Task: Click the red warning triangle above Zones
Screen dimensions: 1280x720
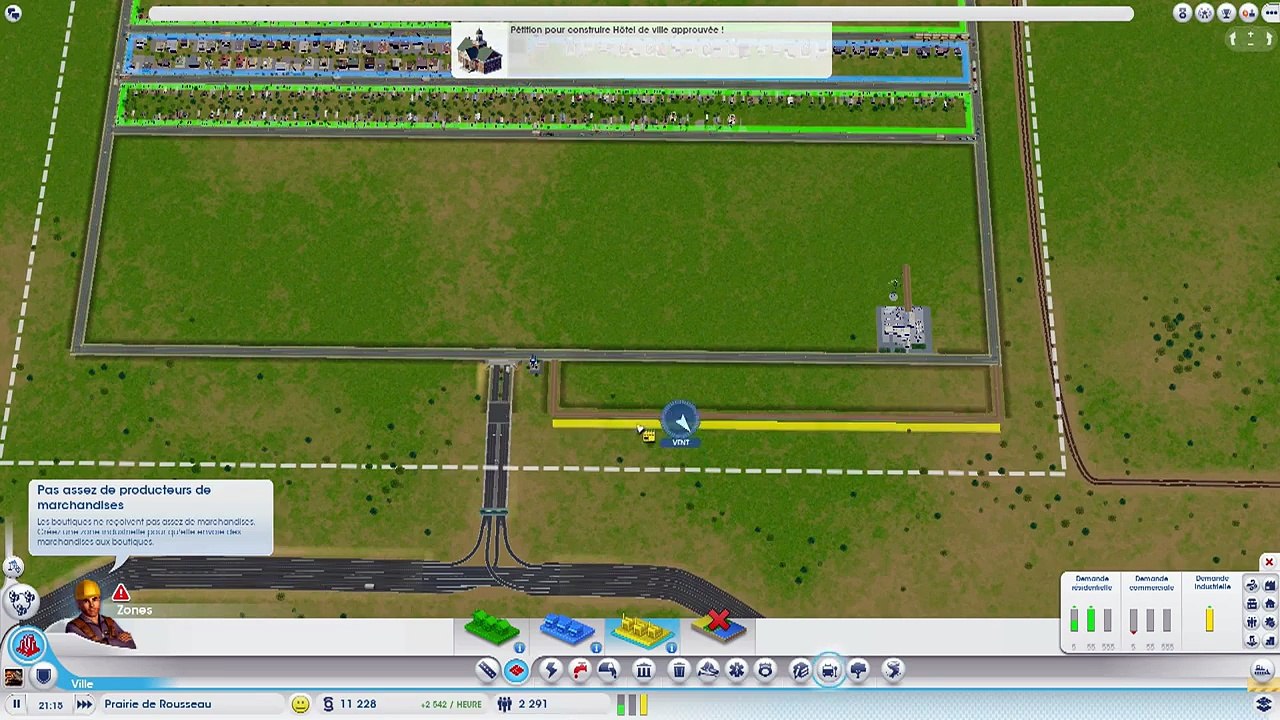Action: click(121, 592)
